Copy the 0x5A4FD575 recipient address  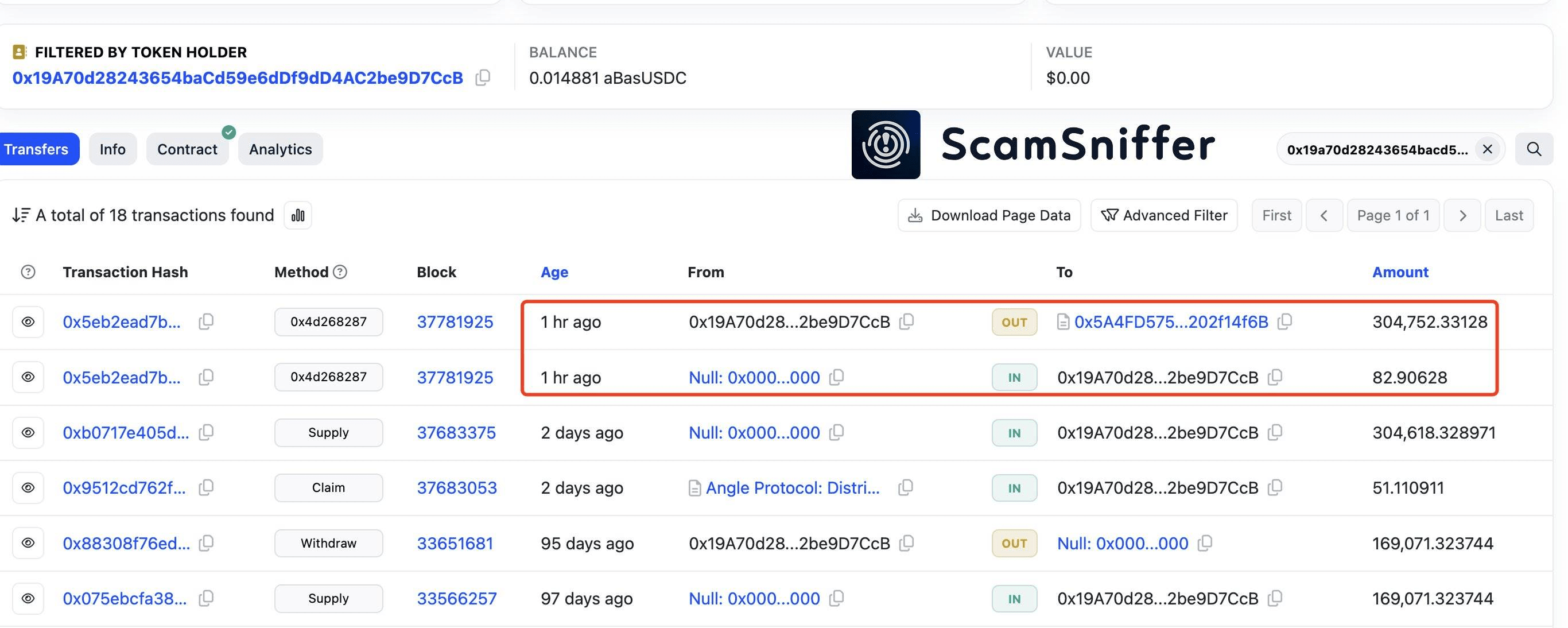pos(1284,321)
